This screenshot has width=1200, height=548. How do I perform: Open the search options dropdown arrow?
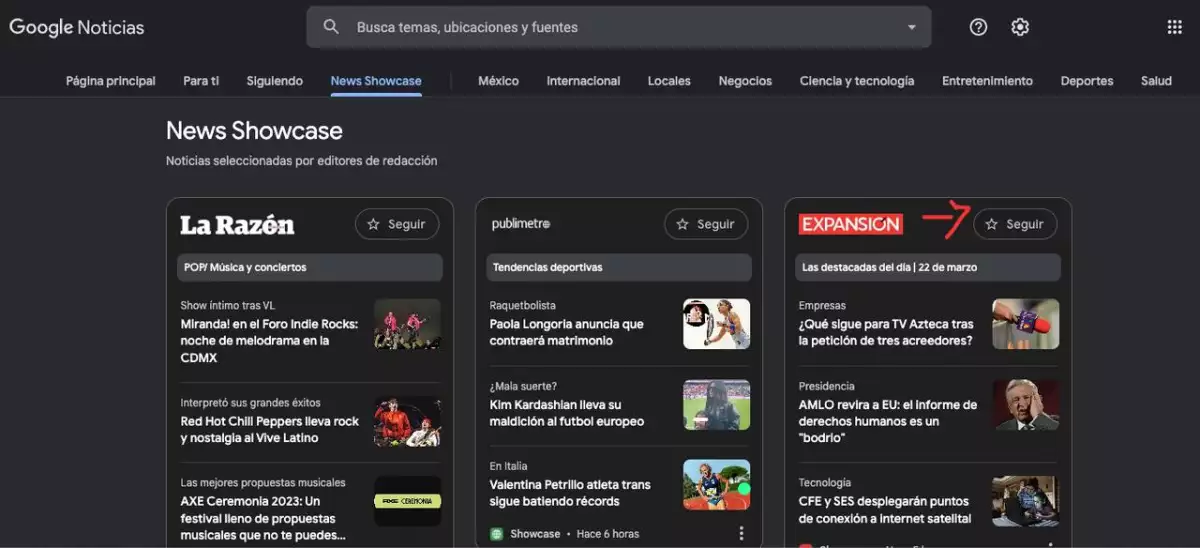click(x=911, y=27)
